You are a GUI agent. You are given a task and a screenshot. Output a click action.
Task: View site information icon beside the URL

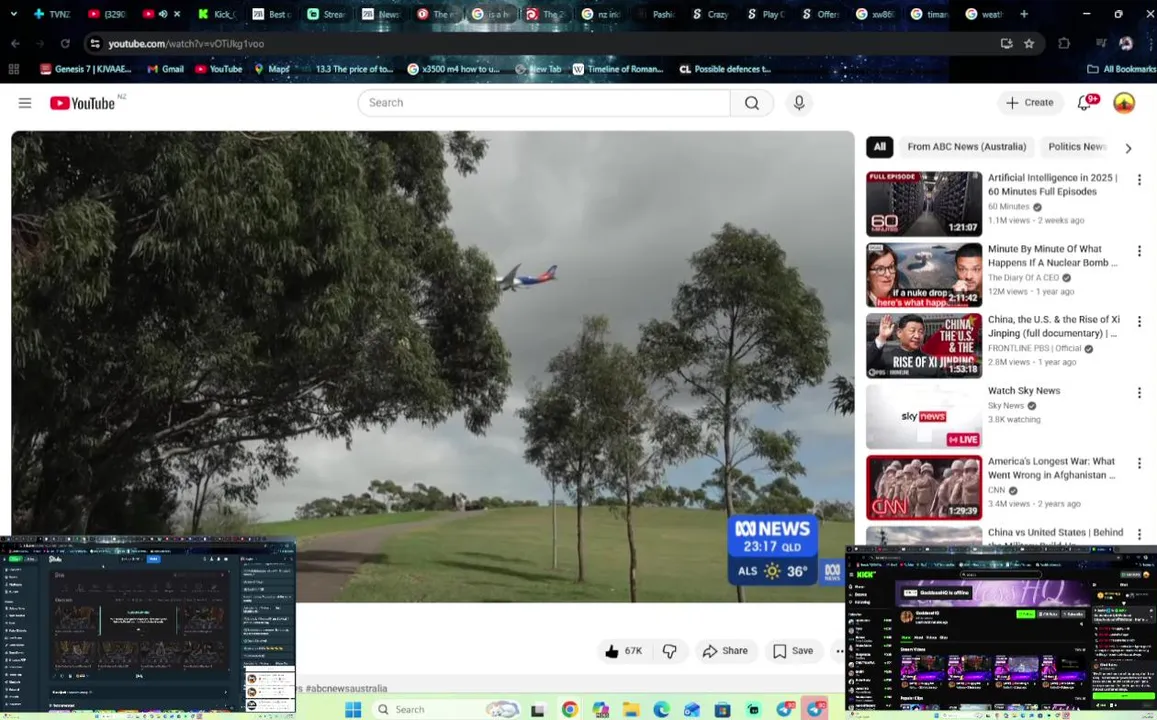[94, 44]
